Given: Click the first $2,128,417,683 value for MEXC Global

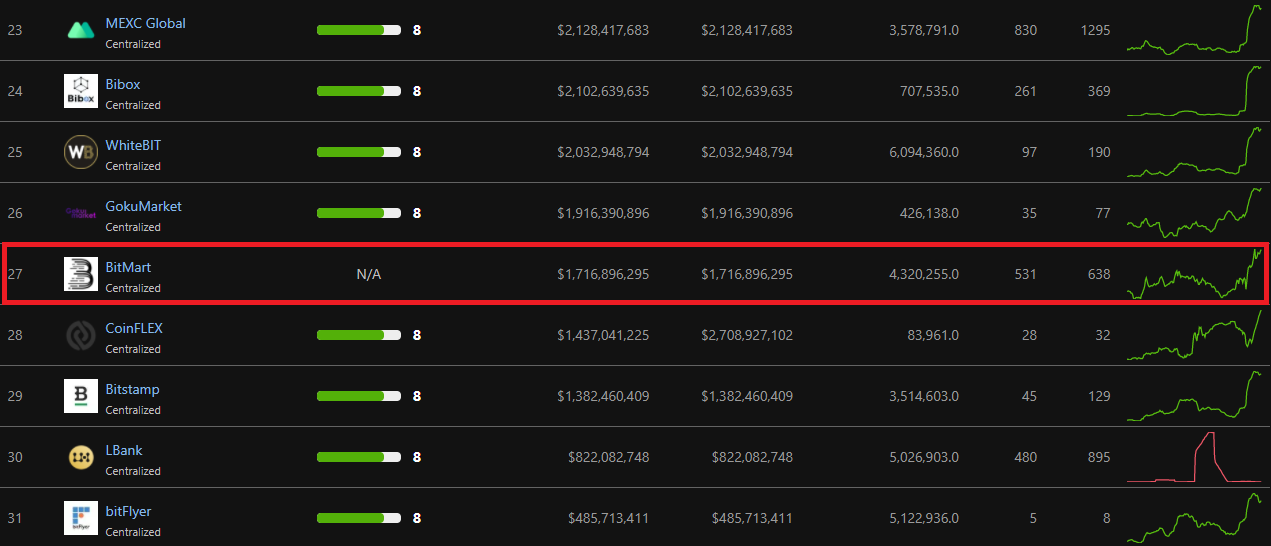Looking at the screenshot, I should tap(603, 30).
